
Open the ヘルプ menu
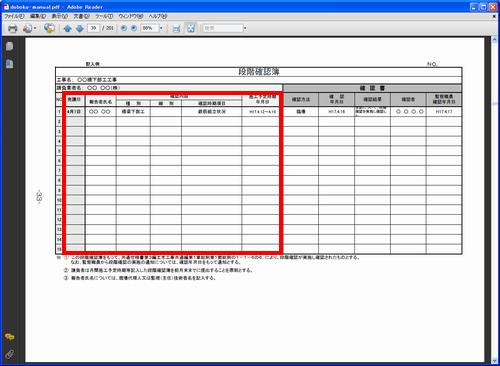158,16
